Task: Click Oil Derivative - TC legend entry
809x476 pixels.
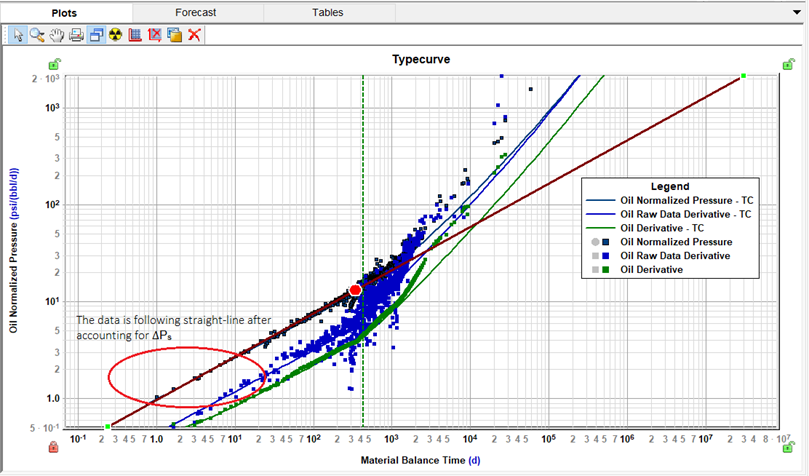Action: pyautogui.click(x=645, y=228)
